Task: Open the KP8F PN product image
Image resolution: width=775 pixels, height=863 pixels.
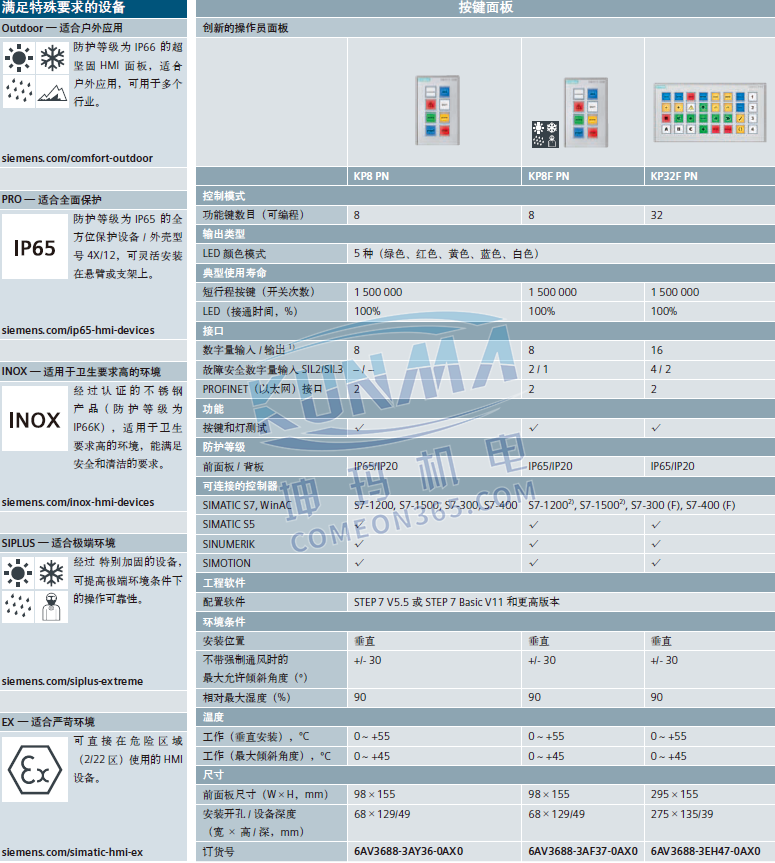Action: (586, 112)
